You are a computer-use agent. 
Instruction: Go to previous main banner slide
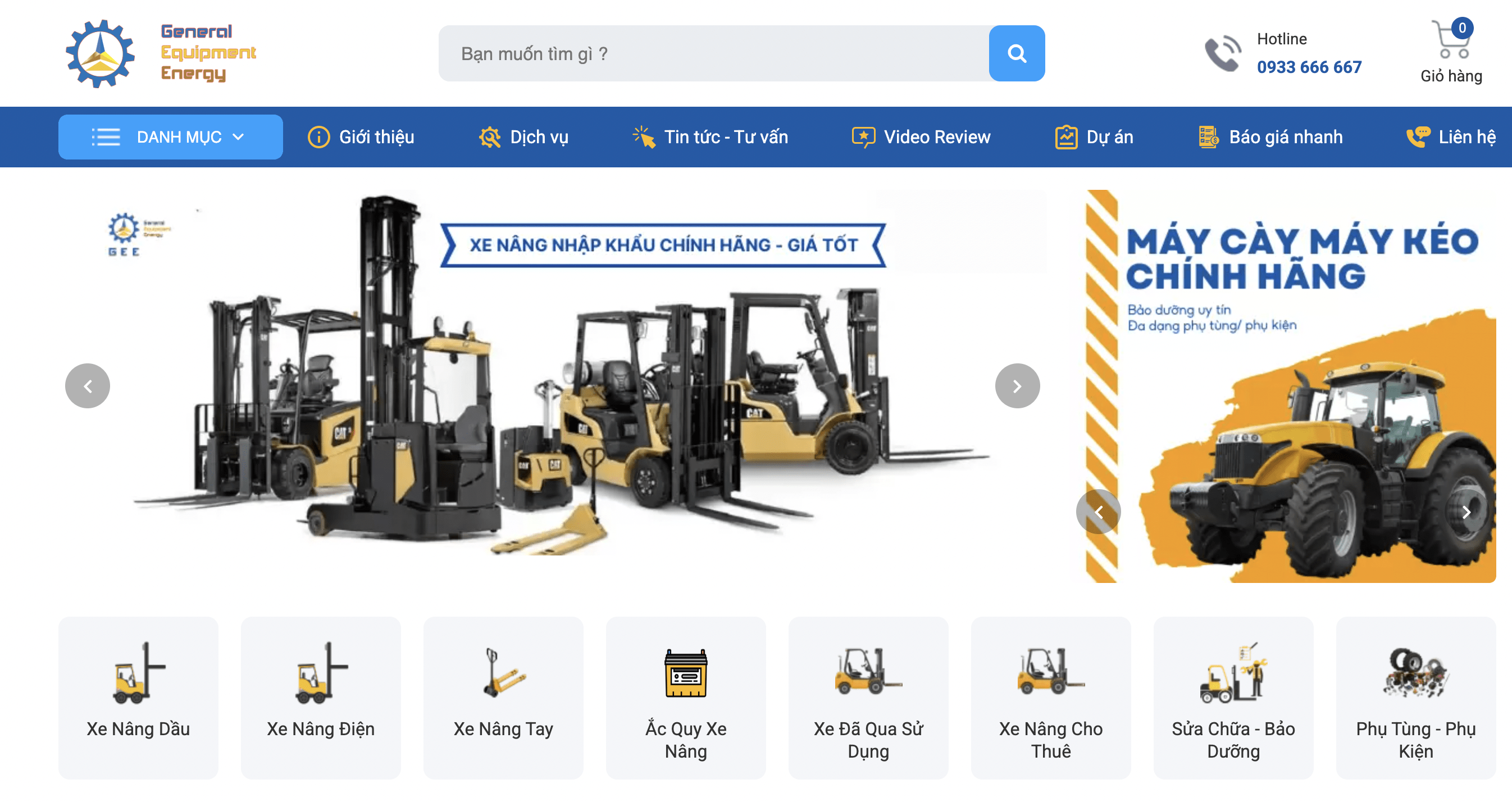88,386
